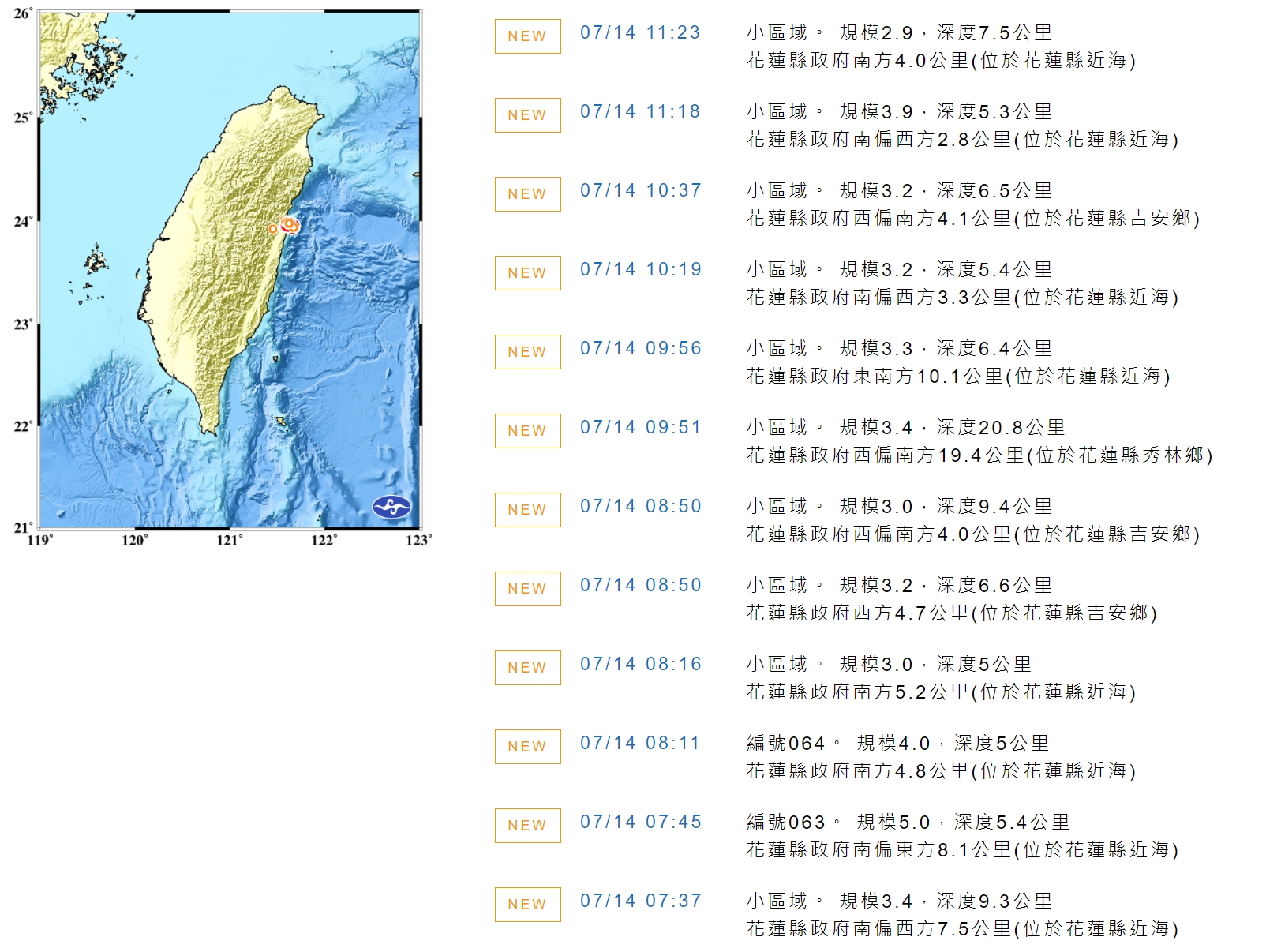Open the 07/14 07:45 earthquake report

click(641, 823)
